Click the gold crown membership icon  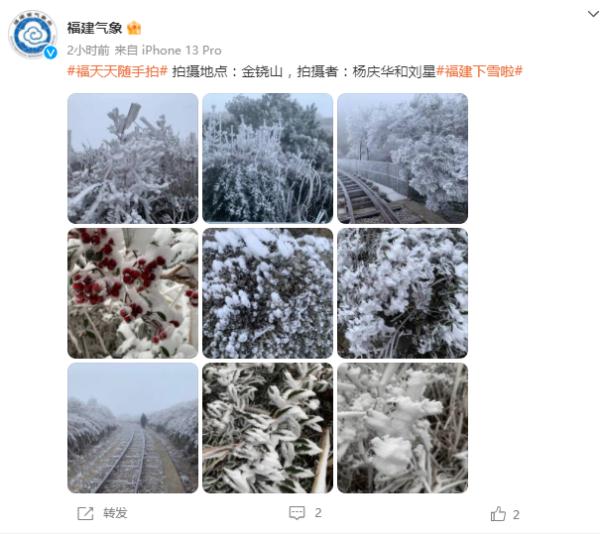pyautogui.click(x=134, y=28)
